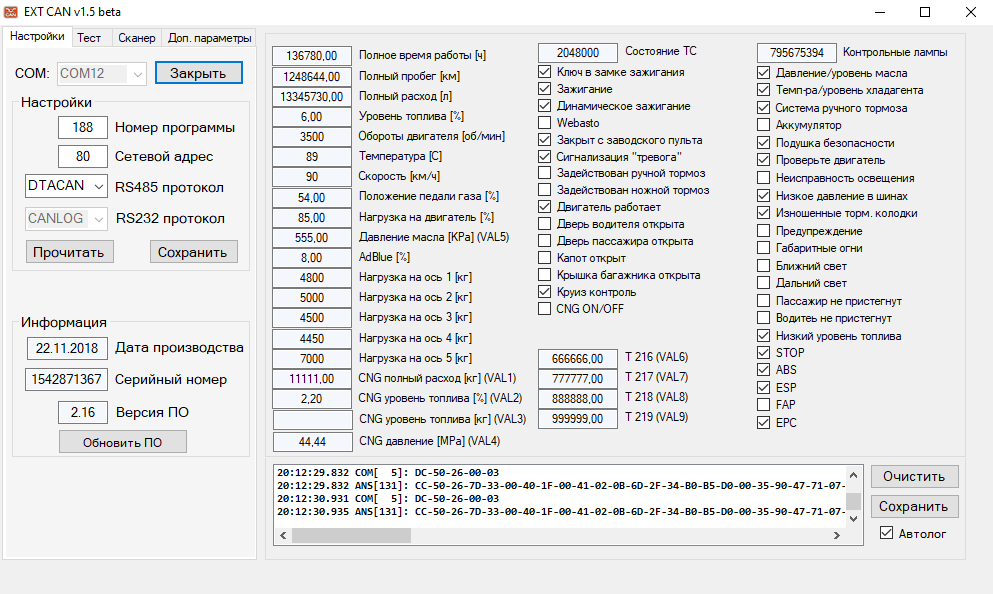Expand the RS485 protocol DTACAN dropdown

coord(97,186)
